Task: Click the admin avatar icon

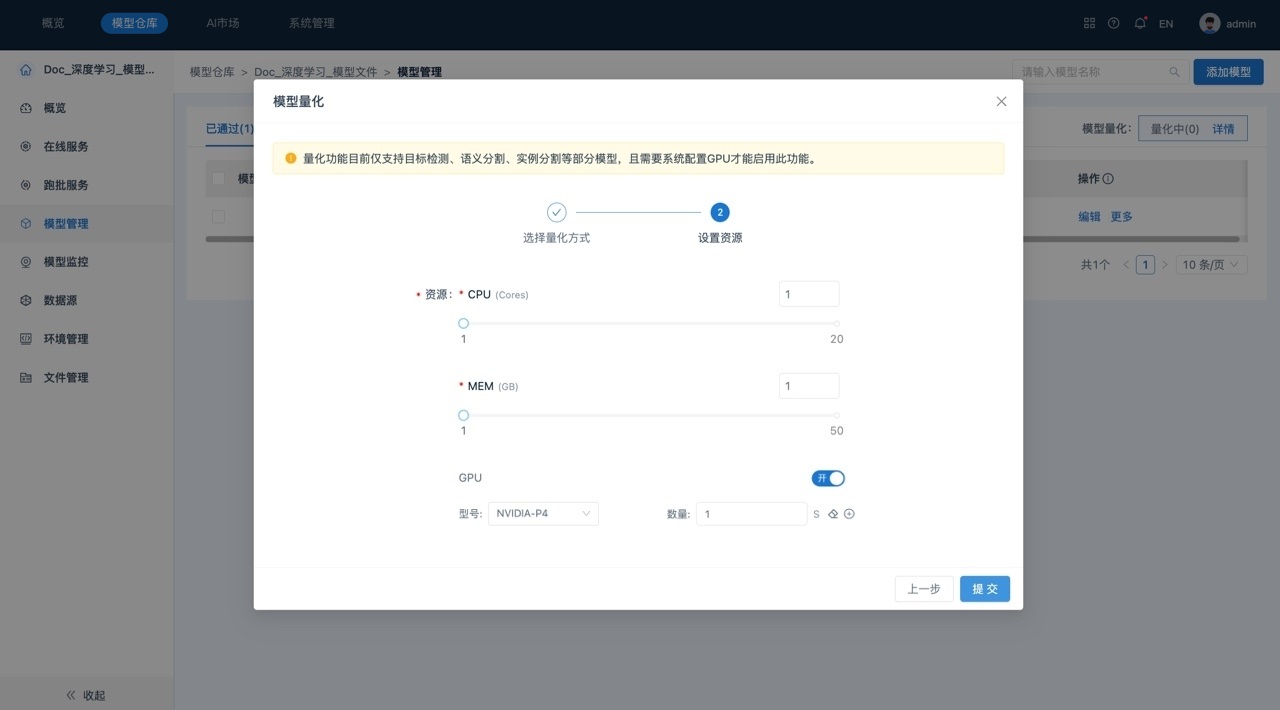Action: (1210, 23)
